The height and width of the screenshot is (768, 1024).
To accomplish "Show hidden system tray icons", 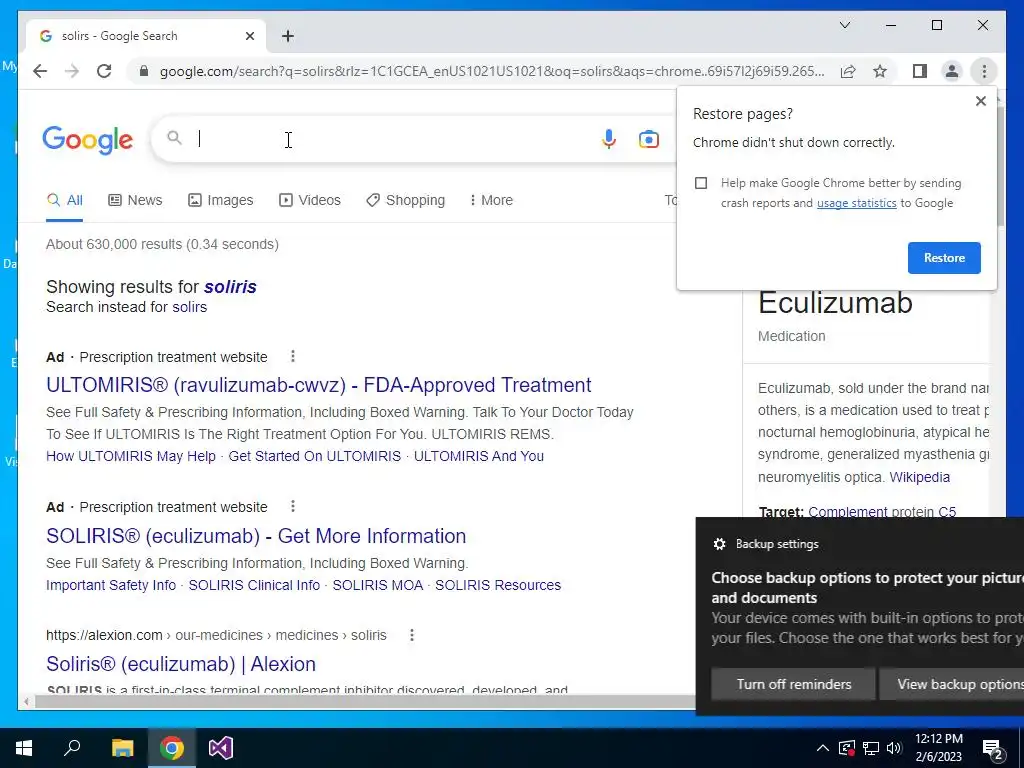I will click(x=823, y=748).
